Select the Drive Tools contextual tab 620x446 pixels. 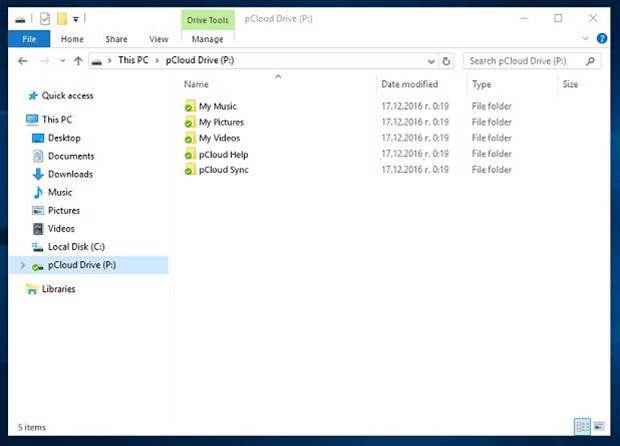click(x=208, y=20)
